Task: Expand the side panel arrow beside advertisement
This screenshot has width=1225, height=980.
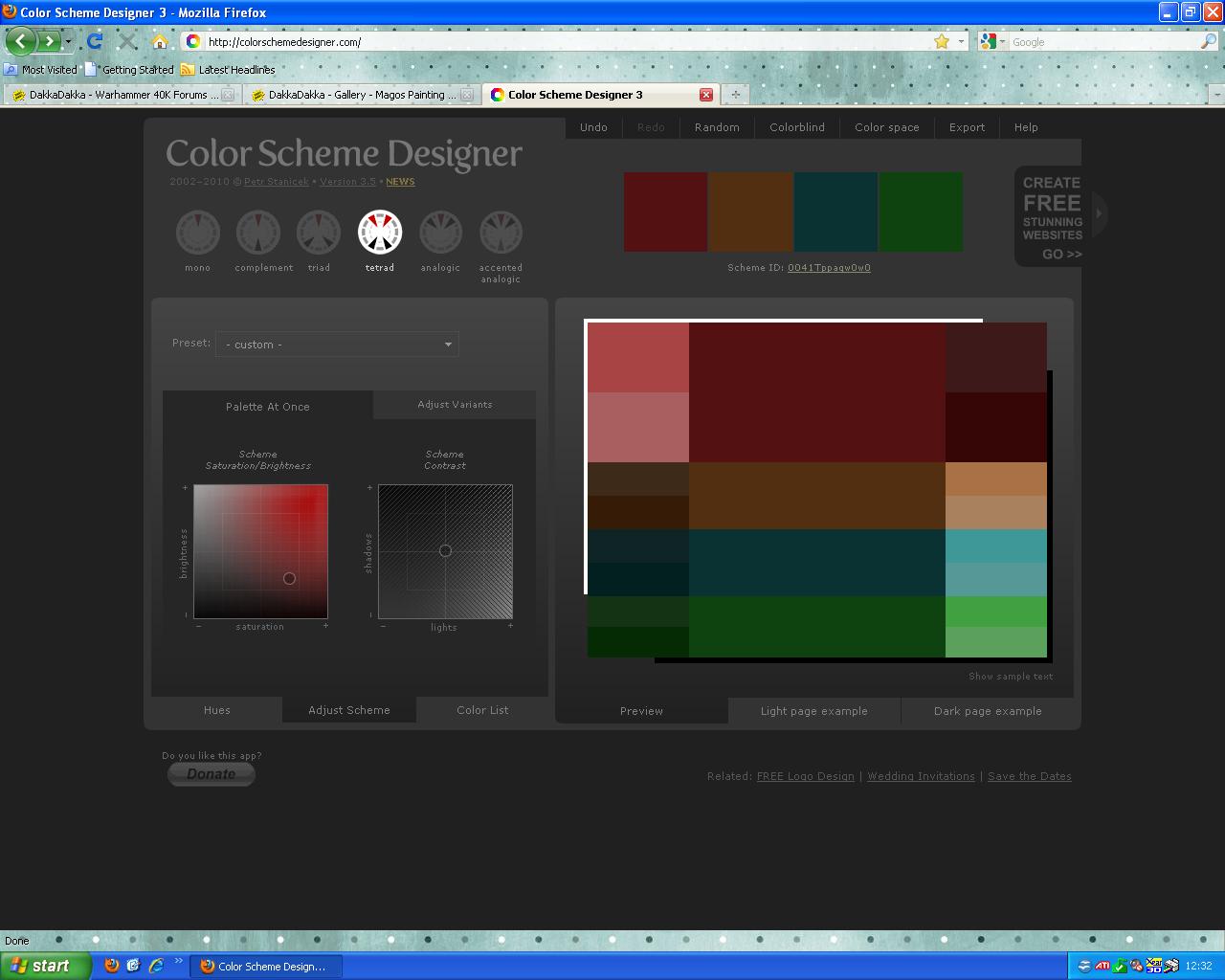Action: click(x=1099, y=213)
